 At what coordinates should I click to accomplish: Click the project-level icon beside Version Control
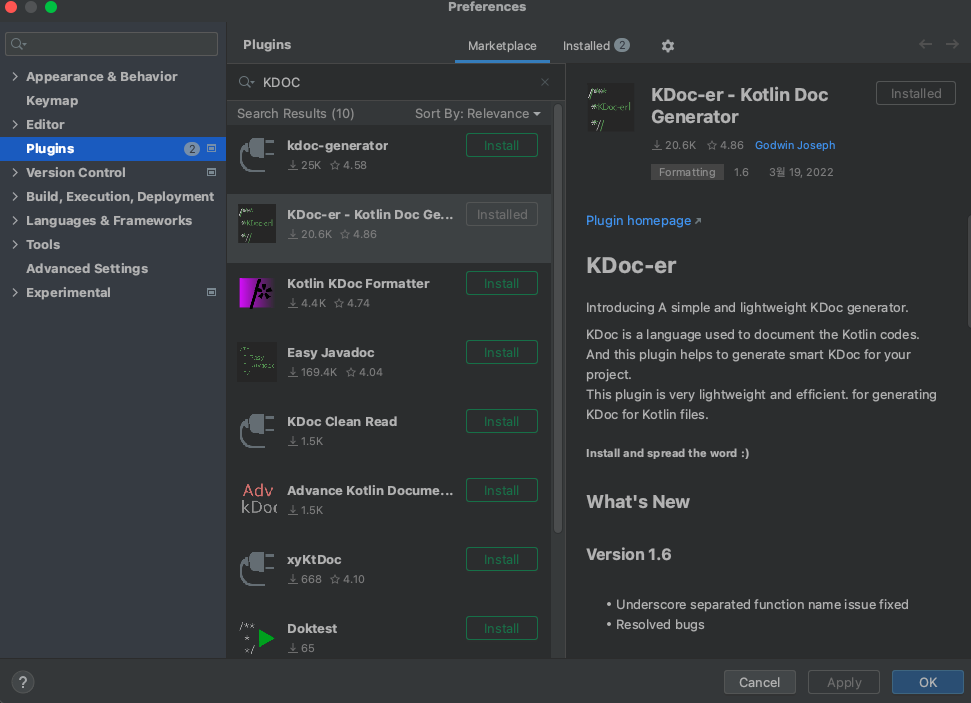pos(211,172)
